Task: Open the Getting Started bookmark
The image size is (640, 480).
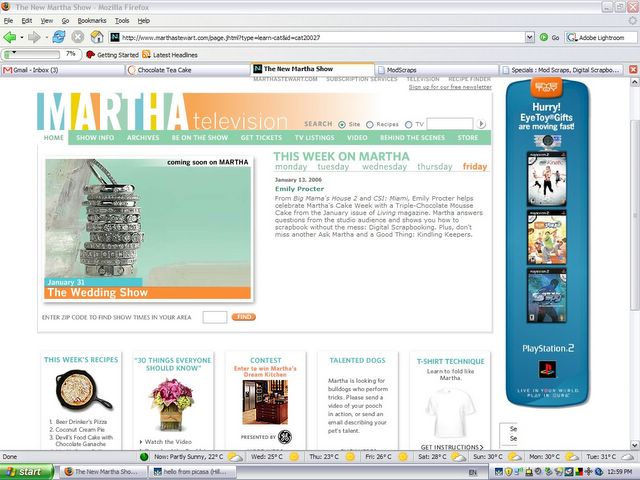Action: [x=113, y=55]
